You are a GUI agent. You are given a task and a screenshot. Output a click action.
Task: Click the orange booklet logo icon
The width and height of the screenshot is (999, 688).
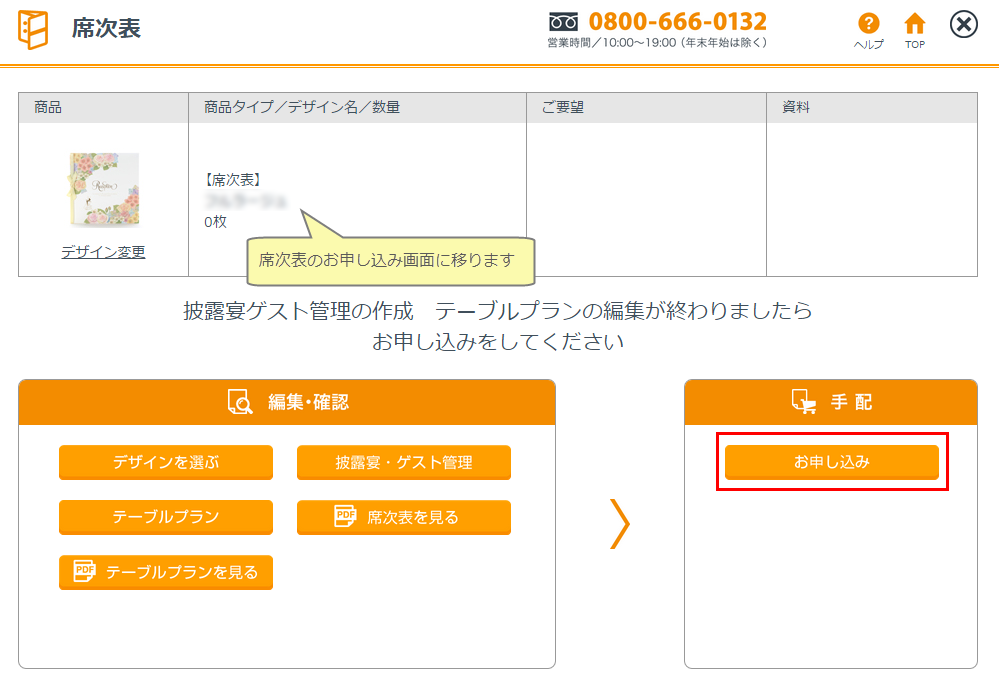33,29
